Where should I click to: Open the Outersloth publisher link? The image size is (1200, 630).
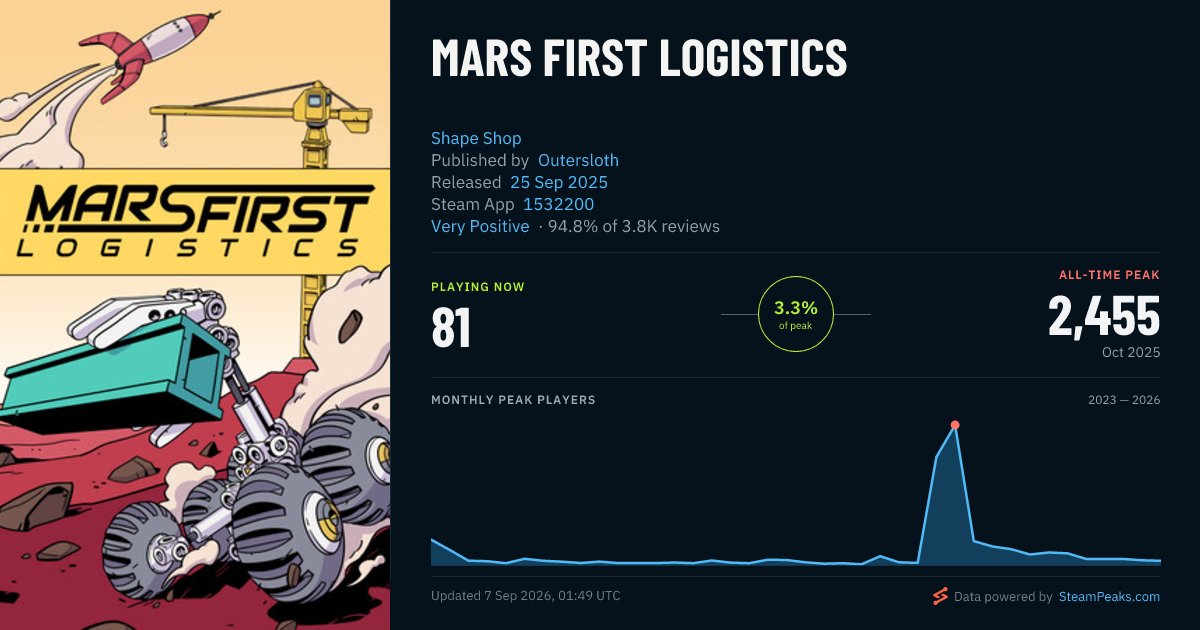tap(578, 160)
